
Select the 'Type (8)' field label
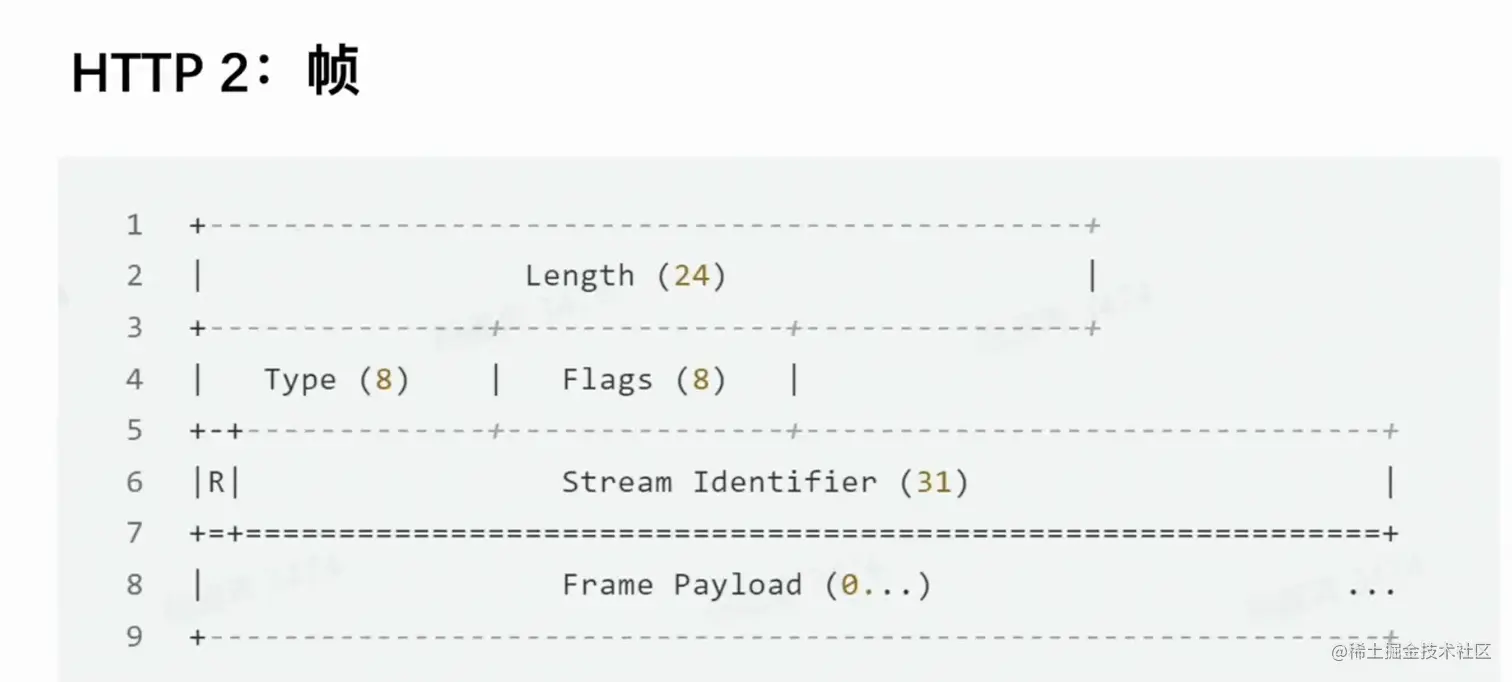pyautogui.click(x=337, y=380)
